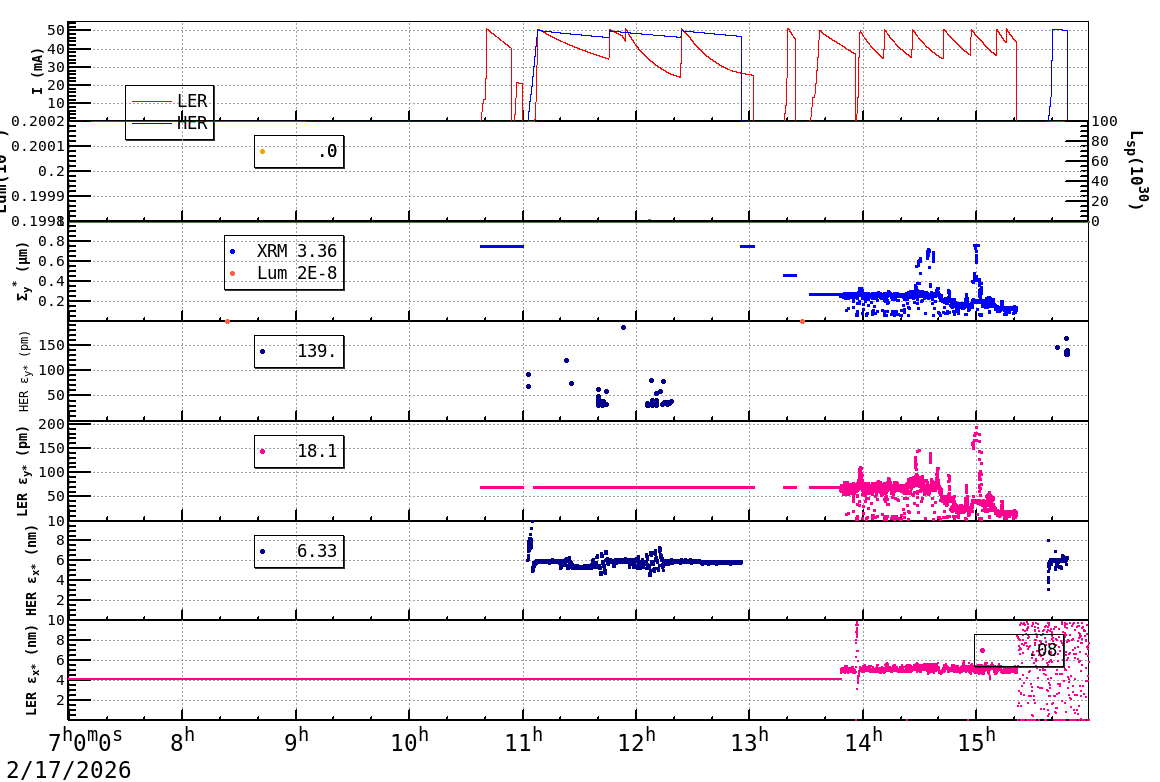
Task: Click the 0.2001 tick label on luminosity axis
Action: point(37,146)
